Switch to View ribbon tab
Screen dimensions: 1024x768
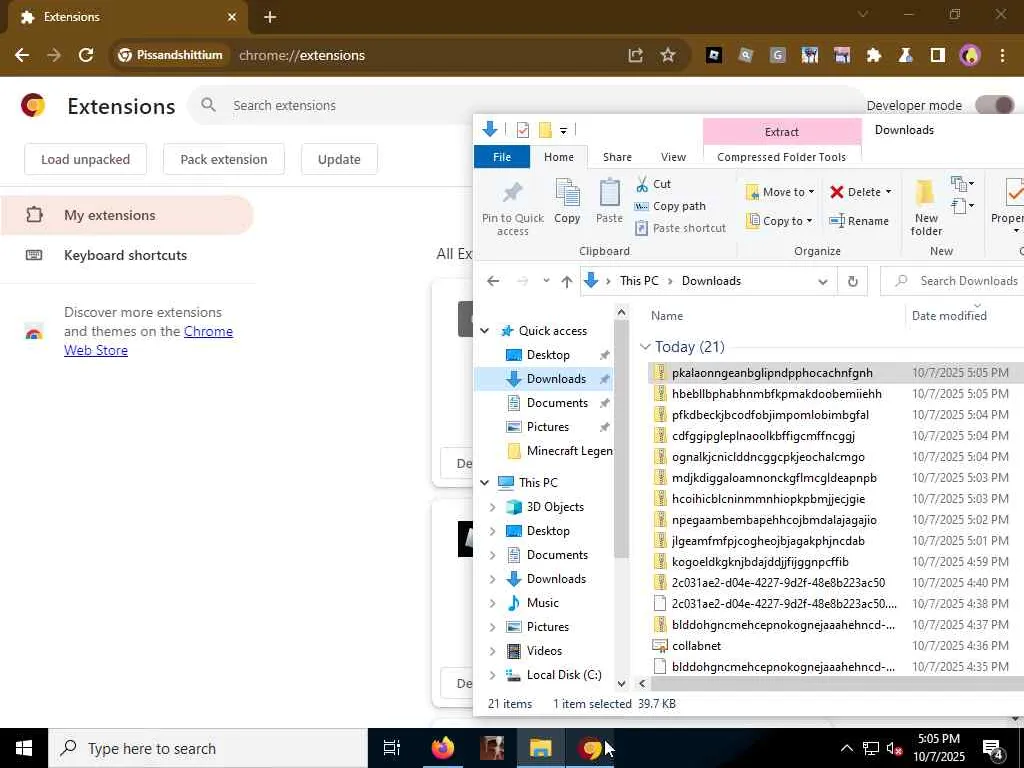click(673, 157)
